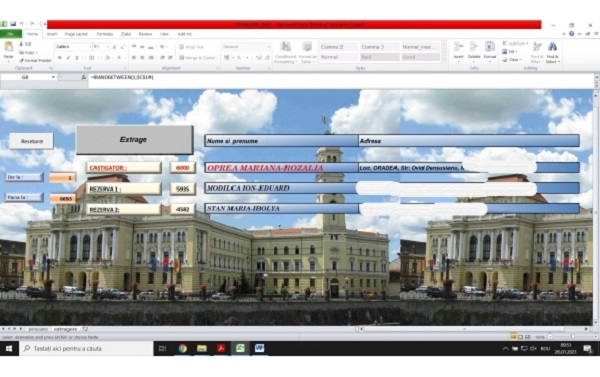Apply bold formatting with the B icon

[x=60, y=58]
